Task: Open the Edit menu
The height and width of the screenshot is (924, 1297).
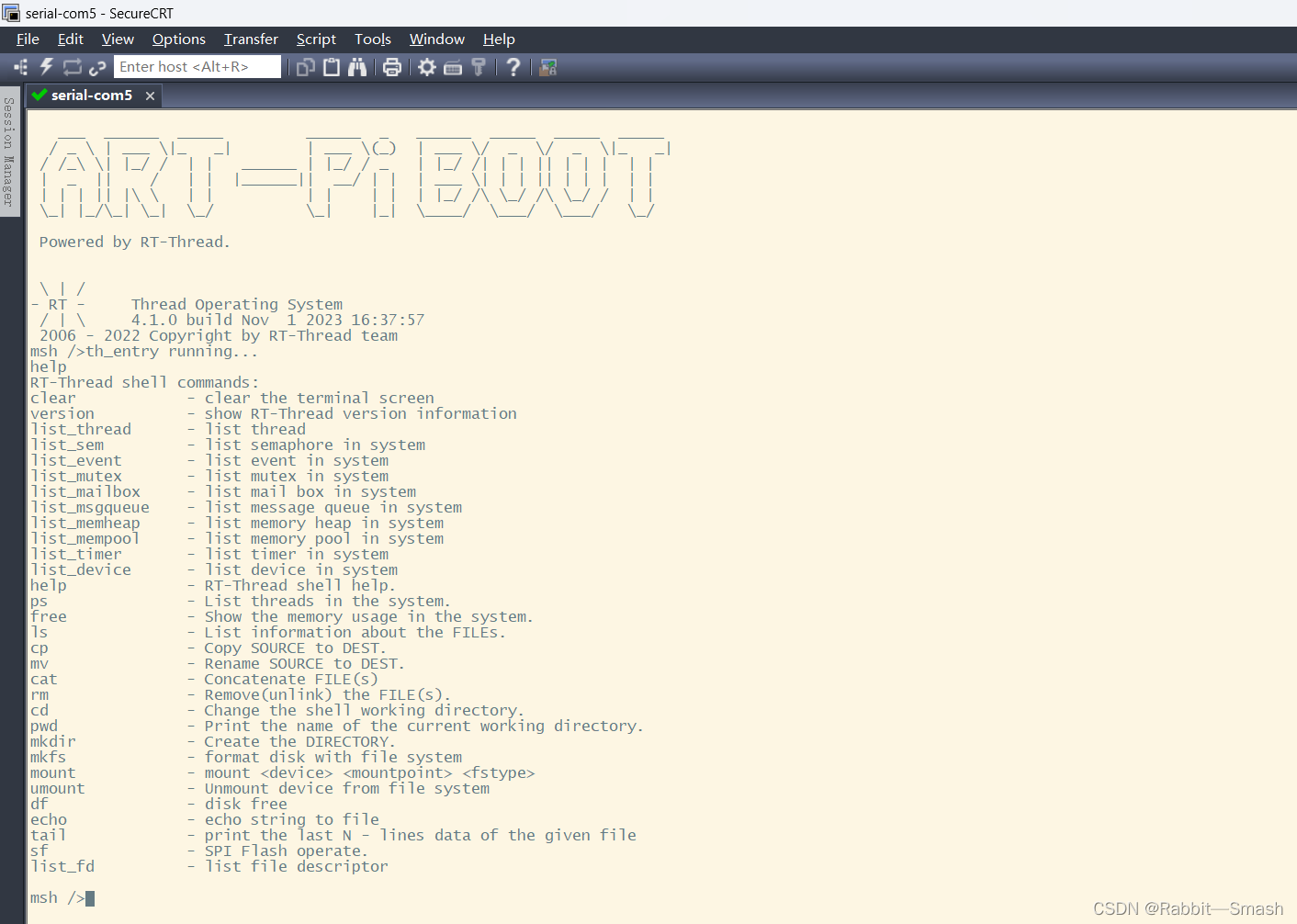Action: click(x=70, y=39)
